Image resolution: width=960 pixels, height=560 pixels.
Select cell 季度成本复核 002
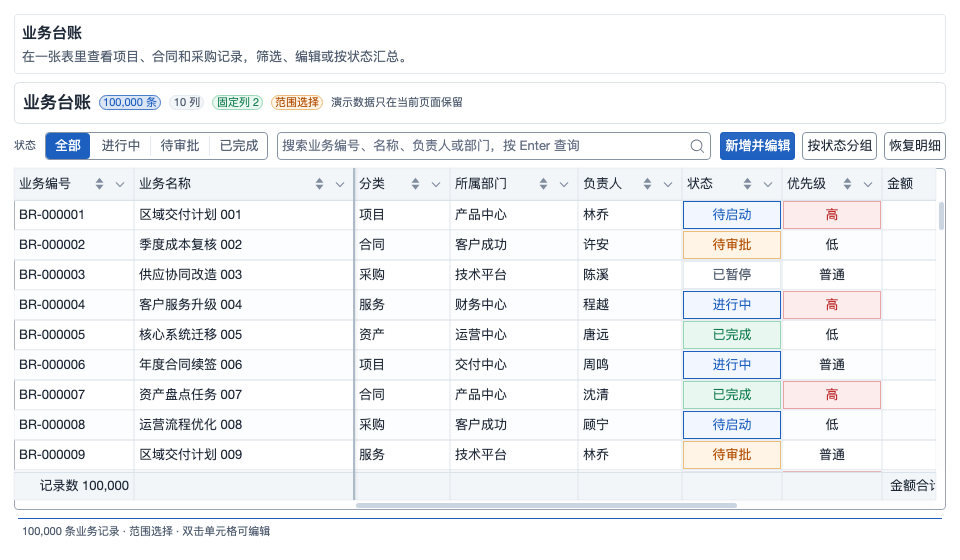pyautogui.click(x=244, y=245)
